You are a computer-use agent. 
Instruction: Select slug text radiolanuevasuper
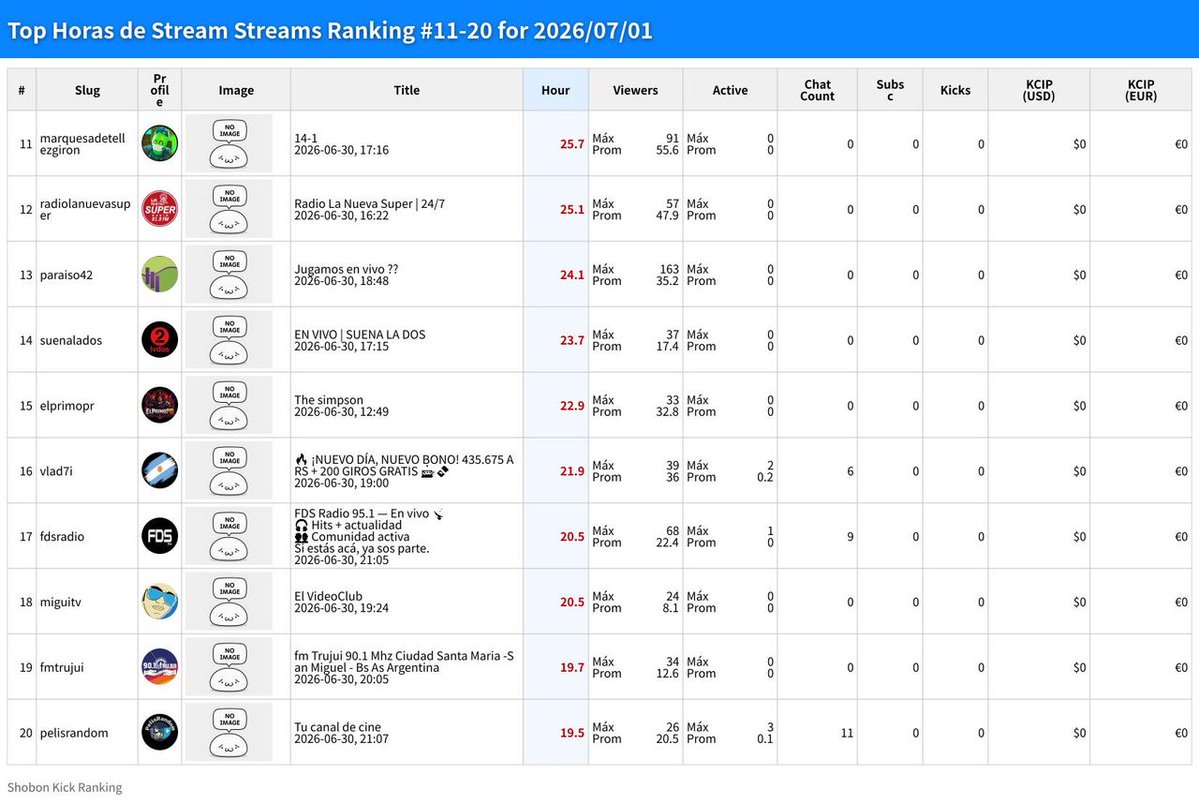tap(85, 210)
